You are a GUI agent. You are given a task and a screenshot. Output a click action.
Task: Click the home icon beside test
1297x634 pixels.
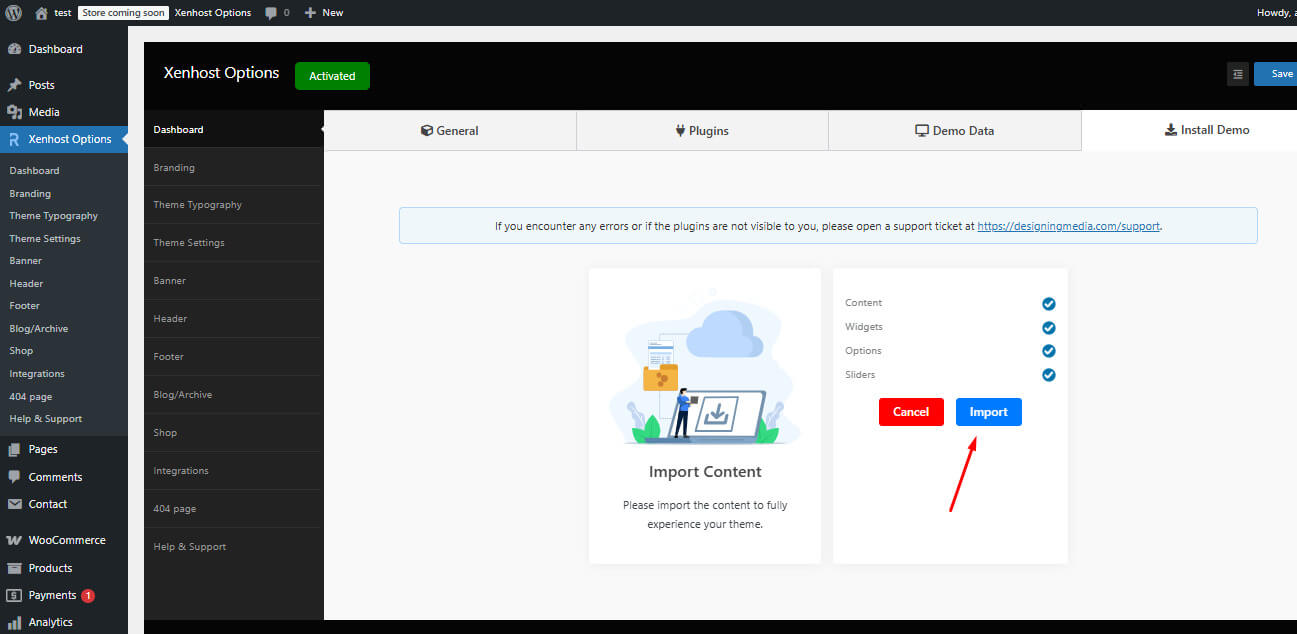coord(41,13)
